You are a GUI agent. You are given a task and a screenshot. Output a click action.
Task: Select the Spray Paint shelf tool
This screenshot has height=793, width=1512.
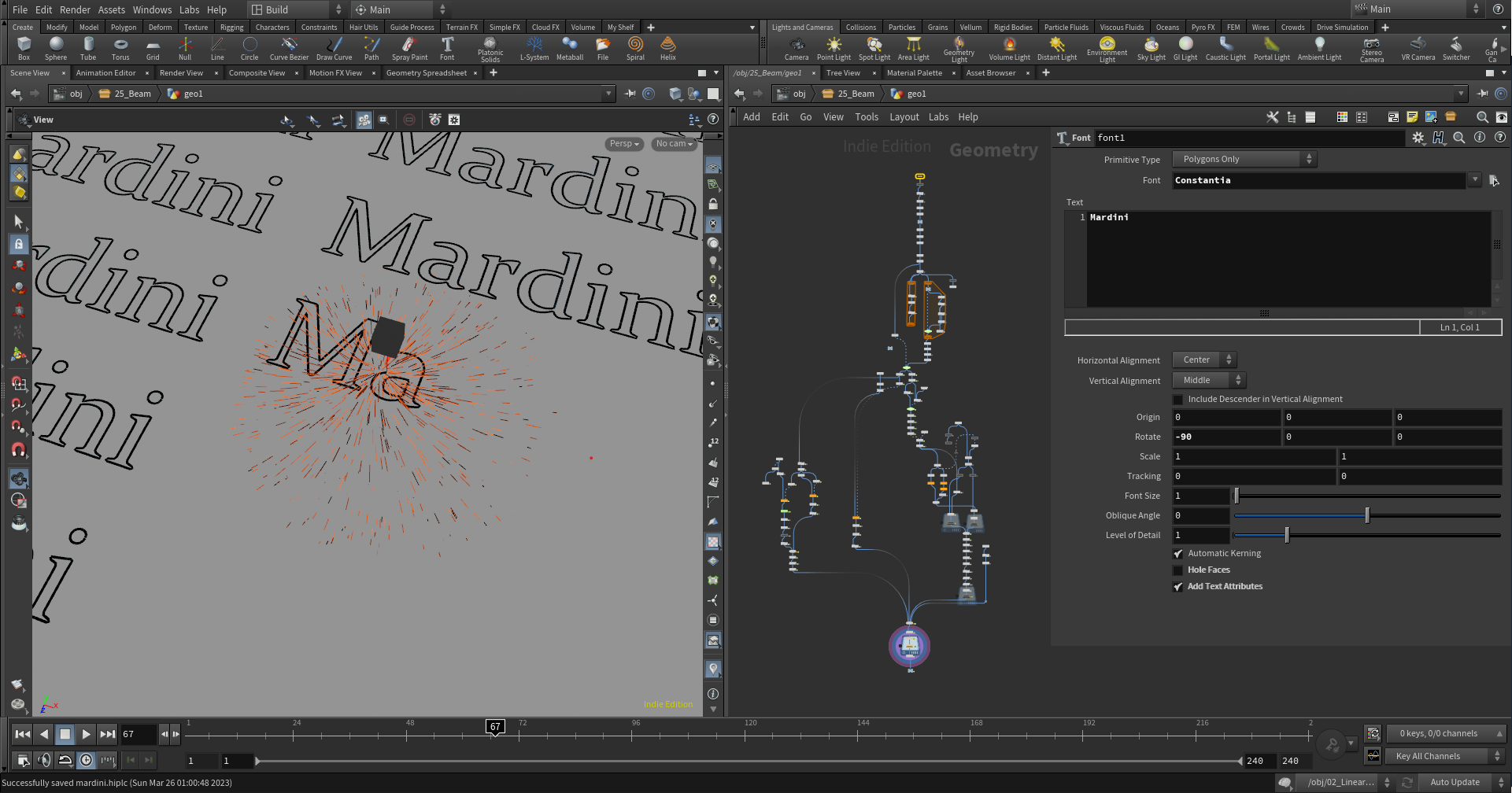click(409, 49)
